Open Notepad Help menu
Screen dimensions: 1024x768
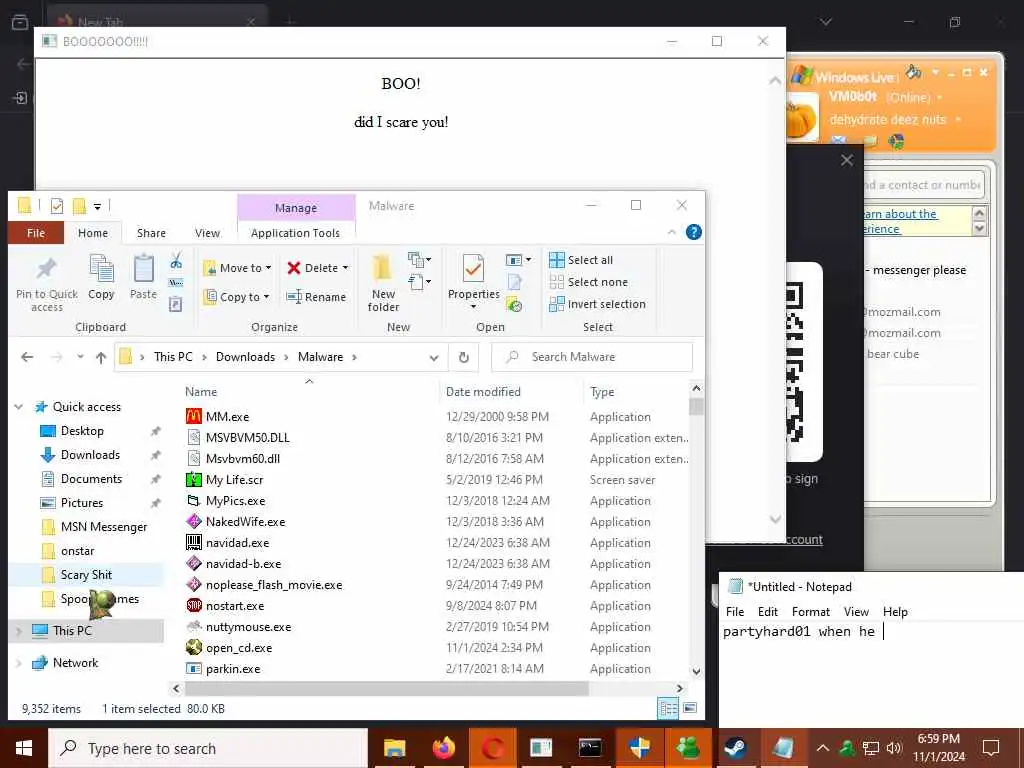pos(895,612)
